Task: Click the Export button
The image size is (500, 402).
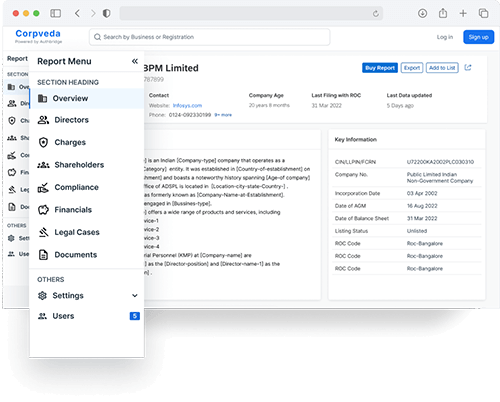Action: pyautogui.click(x=412, y=68)
